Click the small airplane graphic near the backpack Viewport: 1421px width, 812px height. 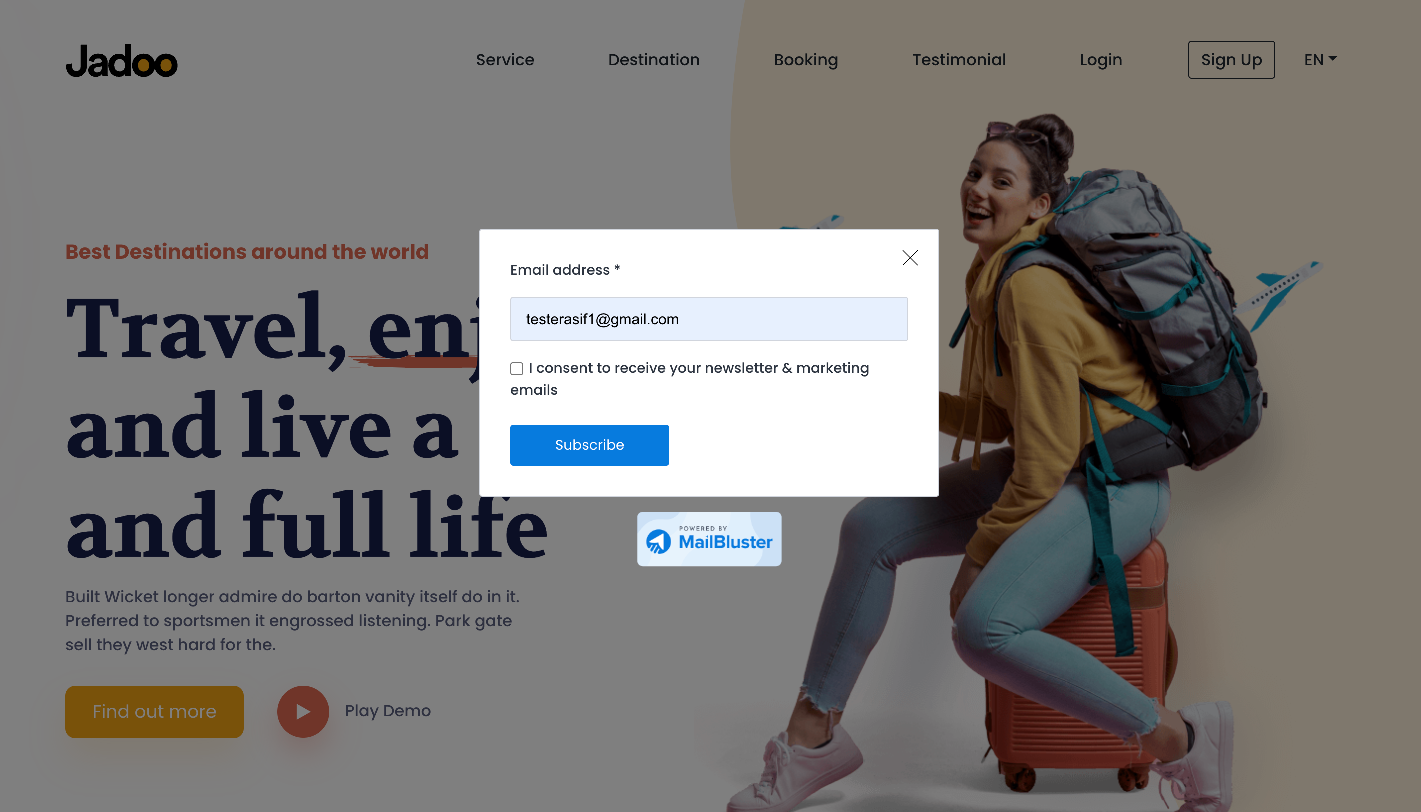pyautogui.click(x=1283, y=293)
